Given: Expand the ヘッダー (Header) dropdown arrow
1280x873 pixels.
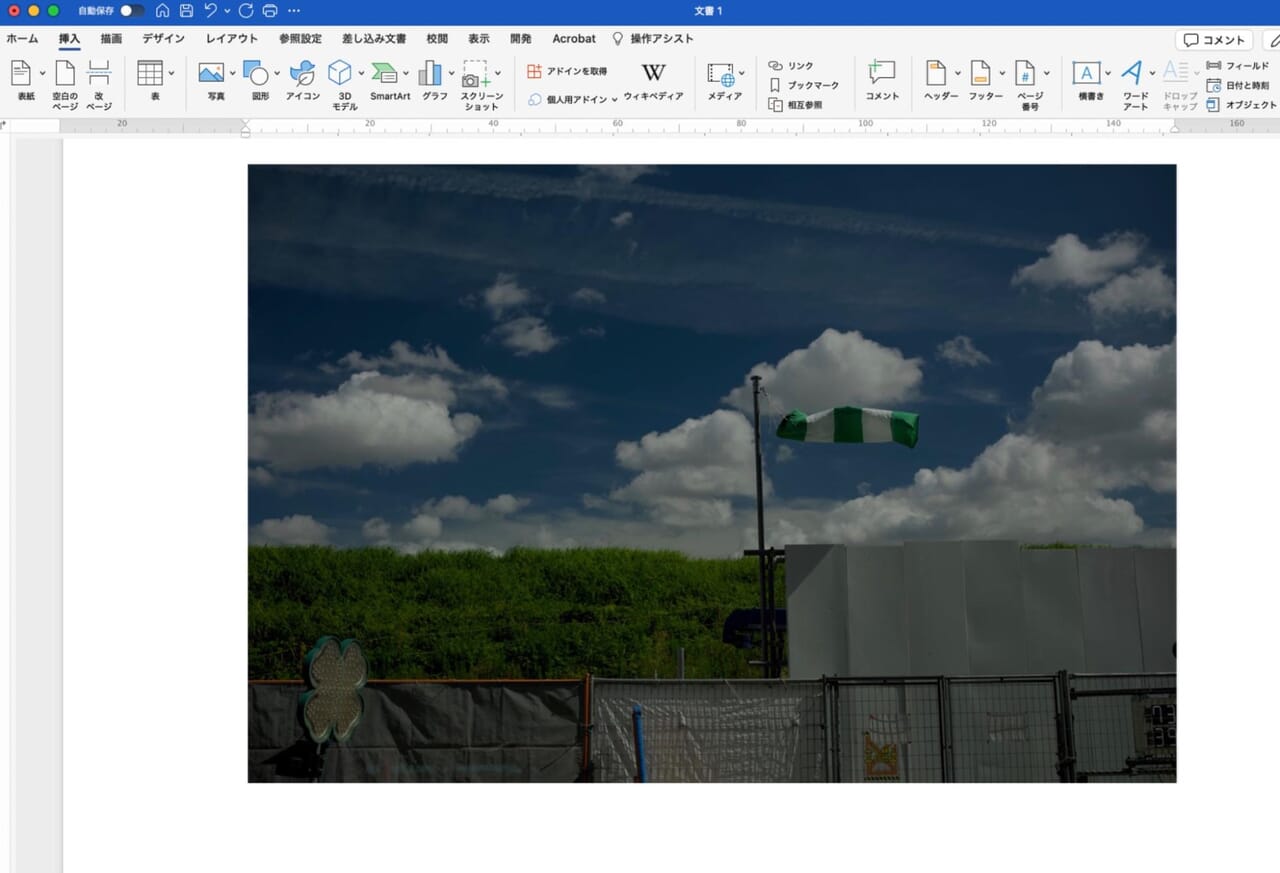Looking at the screenshot, I should 957,73.
